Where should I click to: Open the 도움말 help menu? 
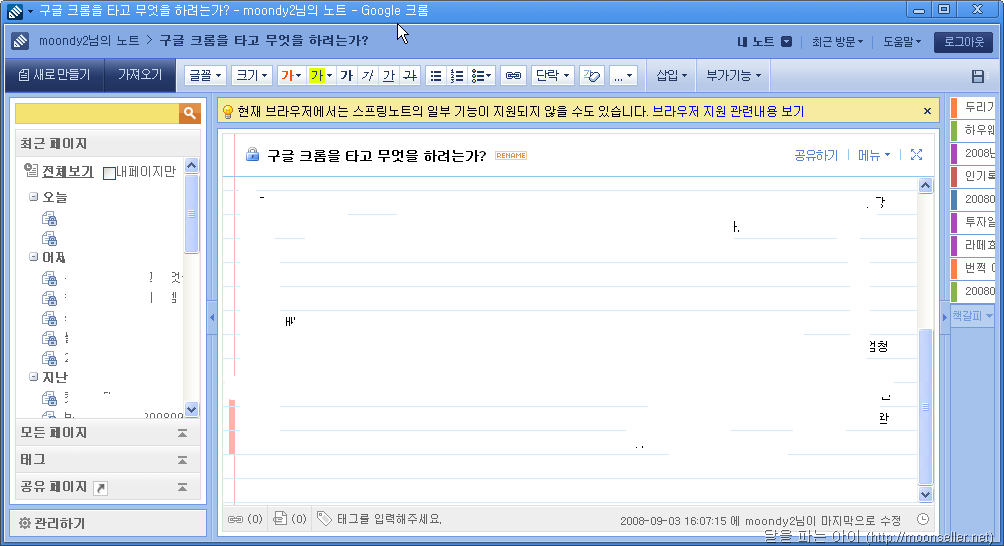click(x=902, y=42)
